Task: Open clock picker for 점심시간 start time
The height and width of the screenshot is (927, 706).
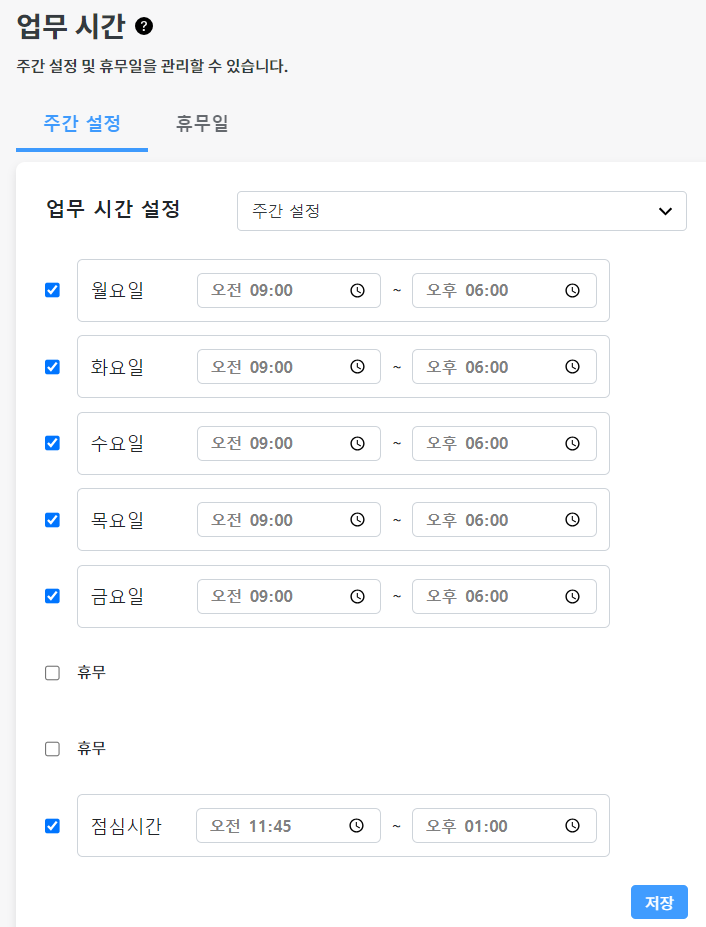Action: pyautogui.click(x=357, y=826)
